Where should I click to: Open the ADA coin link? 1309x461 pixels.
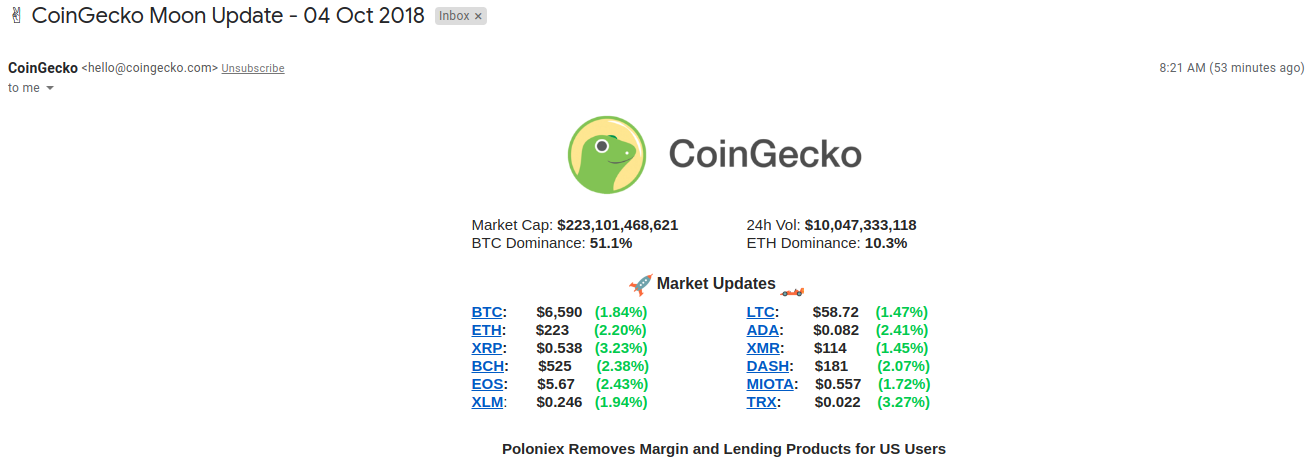click(x=762, y=330)
